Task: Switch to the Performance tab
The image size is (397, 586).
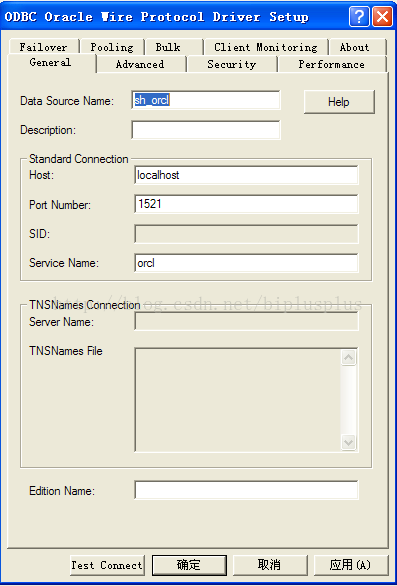Action: (332, 64)
